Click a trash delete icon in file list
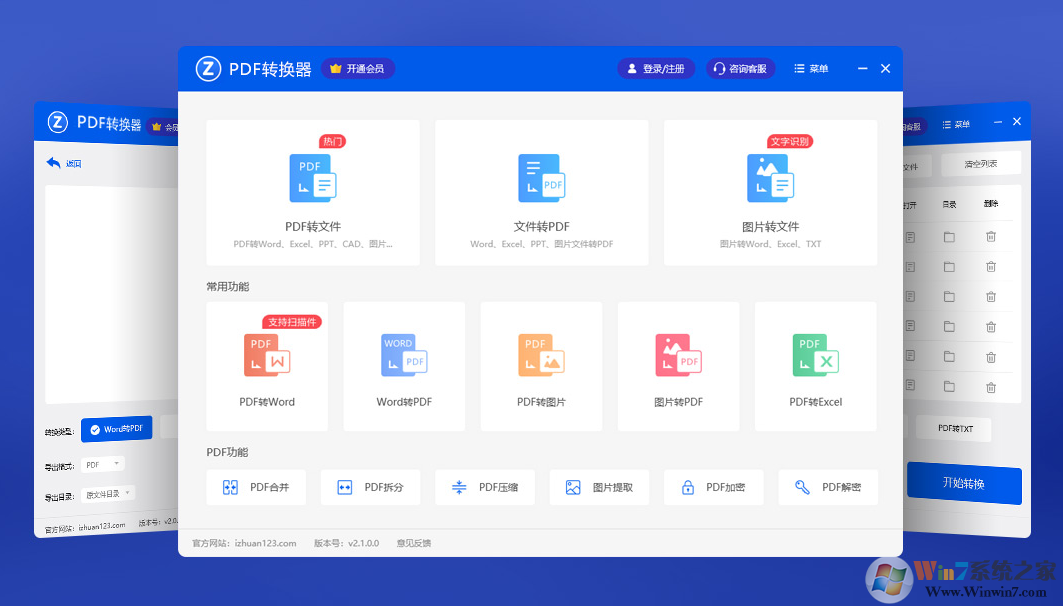The width and height of the screenshot is (1063, 606). [x=991, y=237]
